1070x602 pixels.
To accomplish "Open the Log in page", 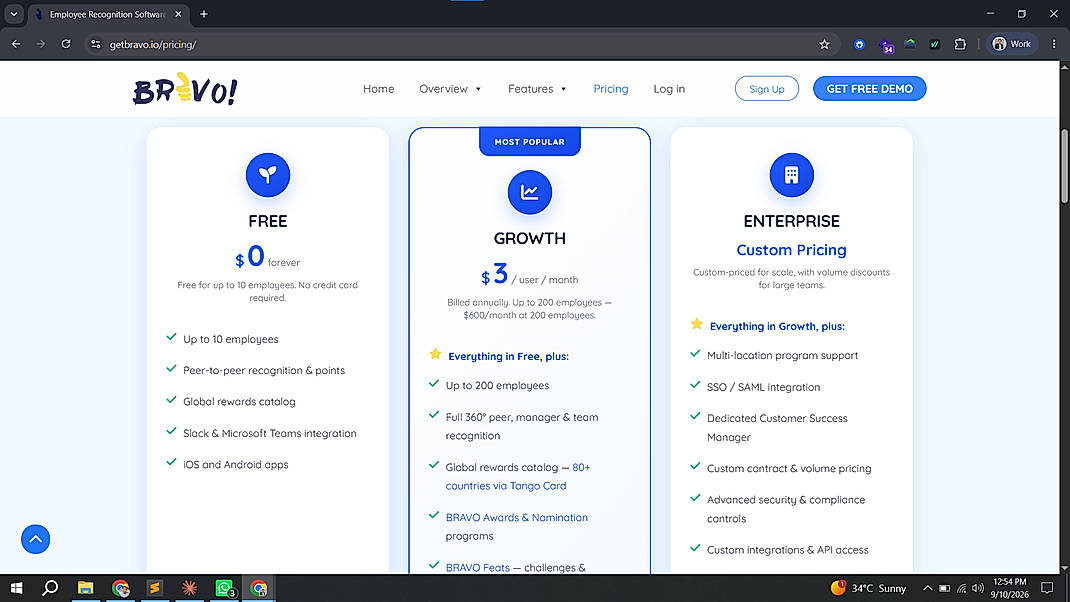I will tap(669, 89).
